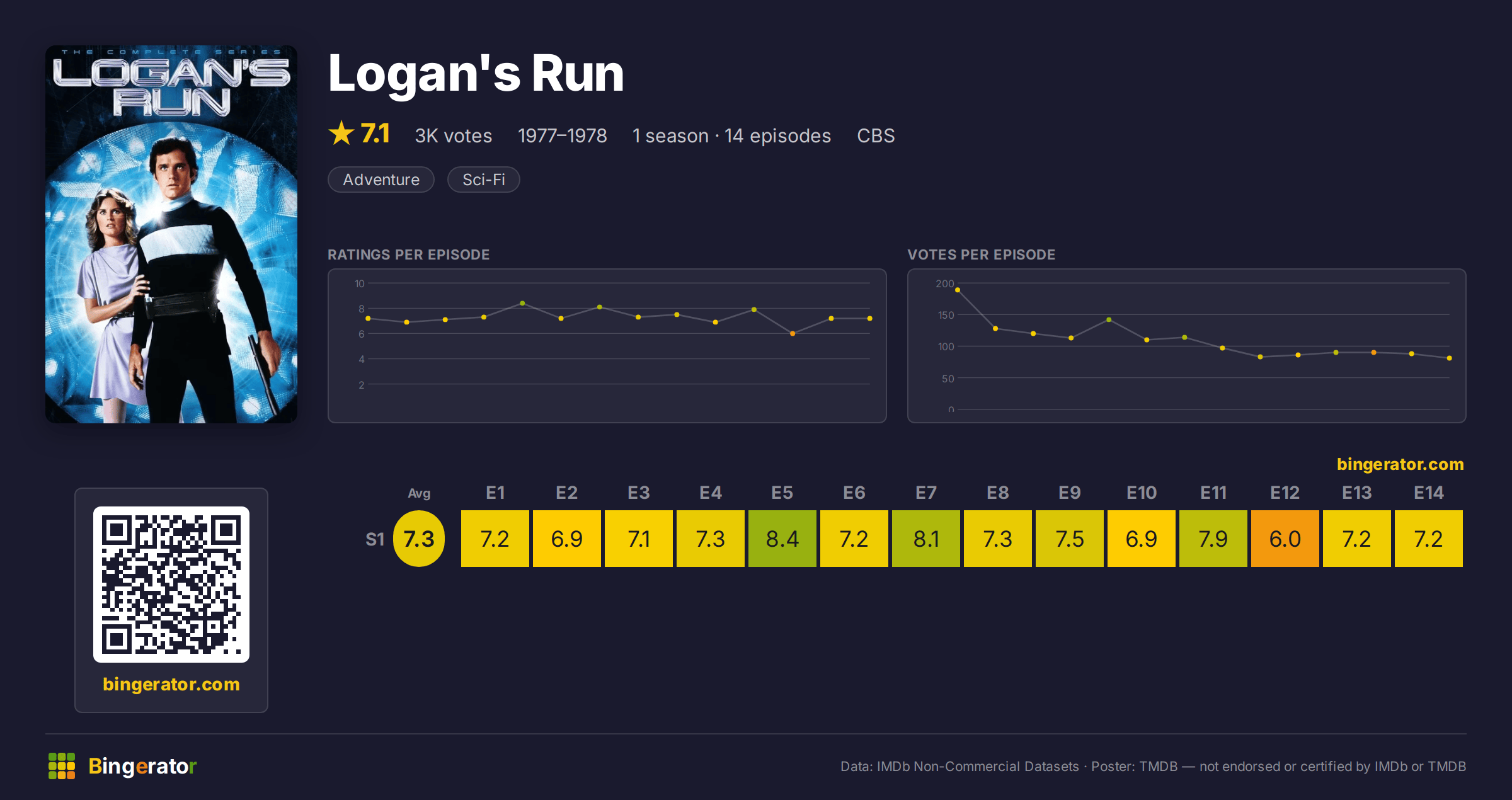Click the first point in the votes chart
Screen dimensions: 1512x800
tap(958, 290)
